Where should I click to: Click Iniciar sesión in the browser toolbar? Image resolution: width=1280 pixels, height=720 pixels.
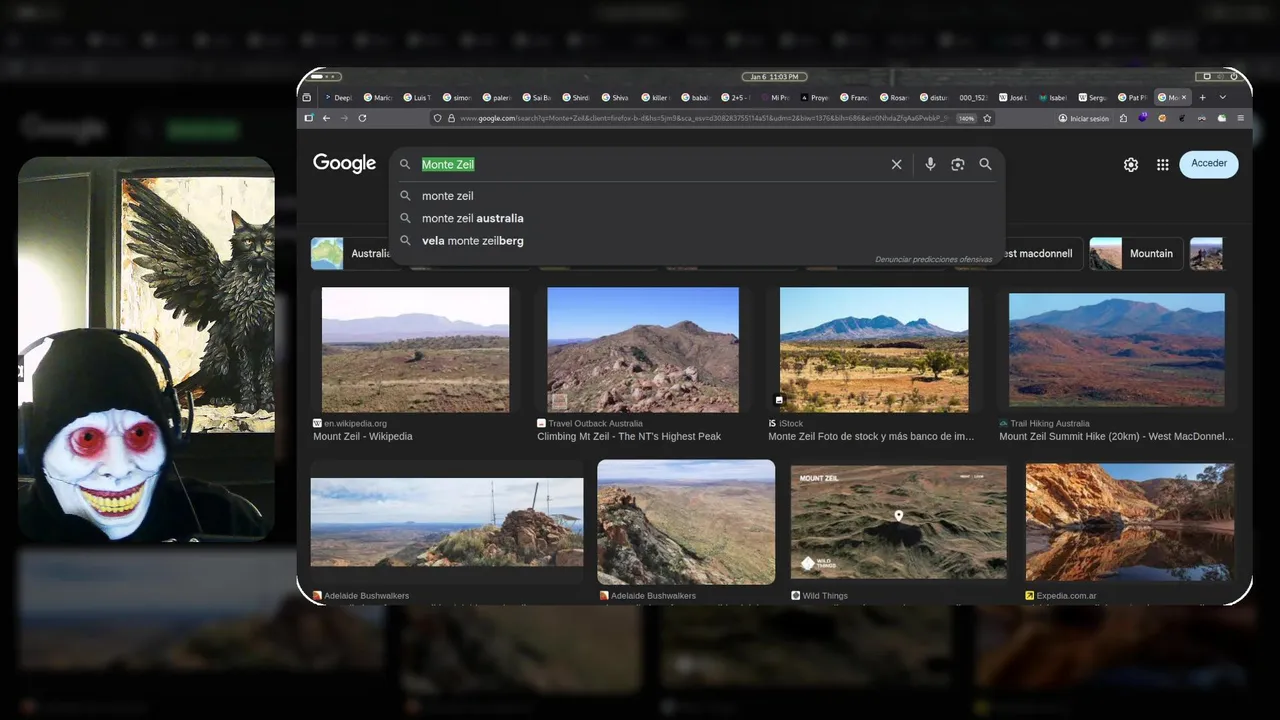(1084, 118)
